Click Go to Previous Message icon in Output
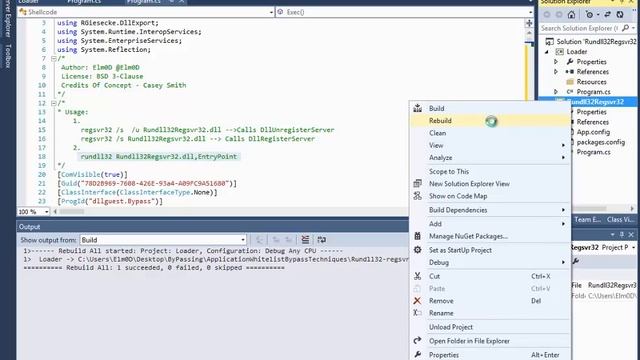 click(x=276, y=240)
